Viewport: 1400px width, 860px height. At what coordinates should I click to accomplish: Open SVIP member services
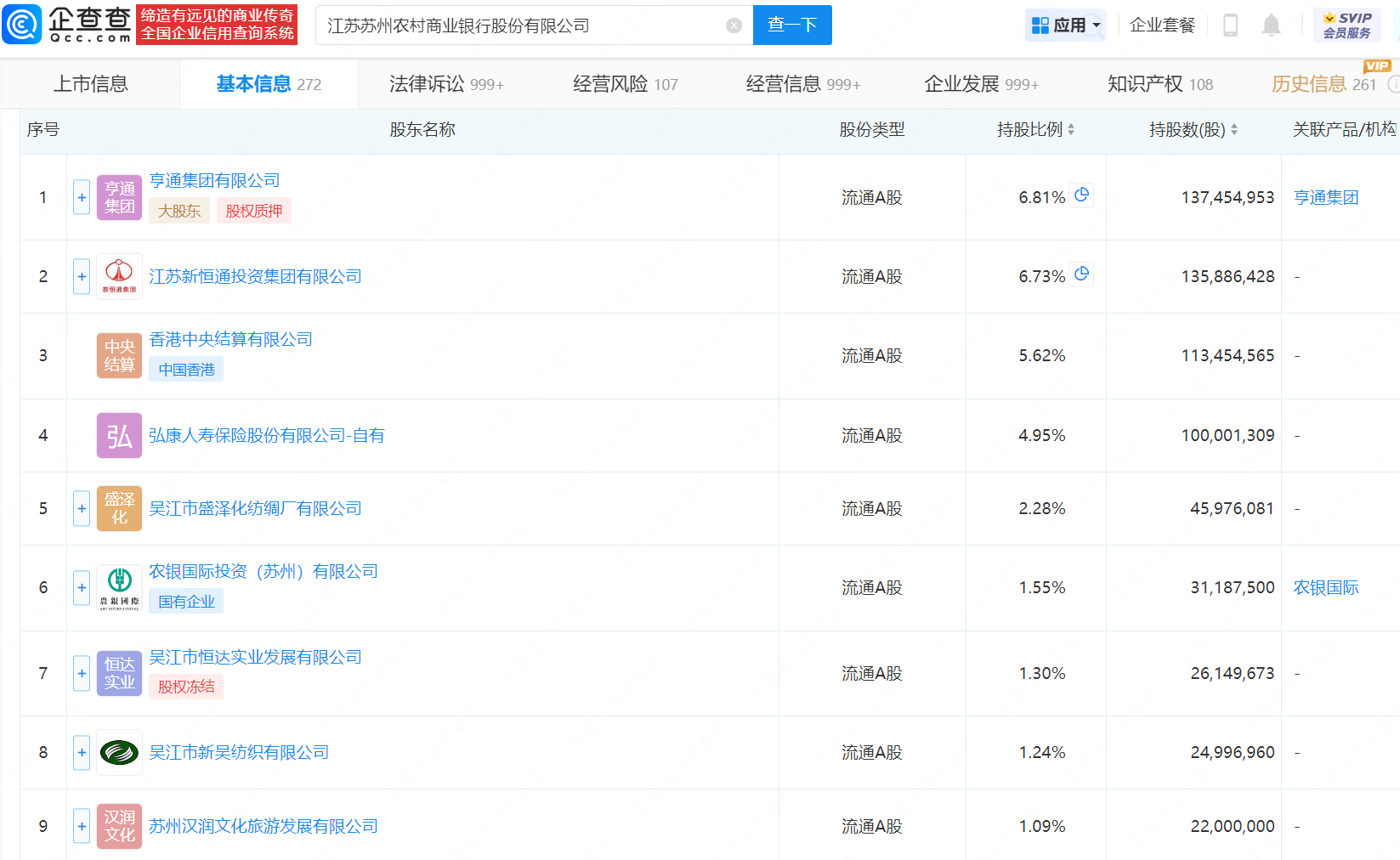tap(1347, 25)
